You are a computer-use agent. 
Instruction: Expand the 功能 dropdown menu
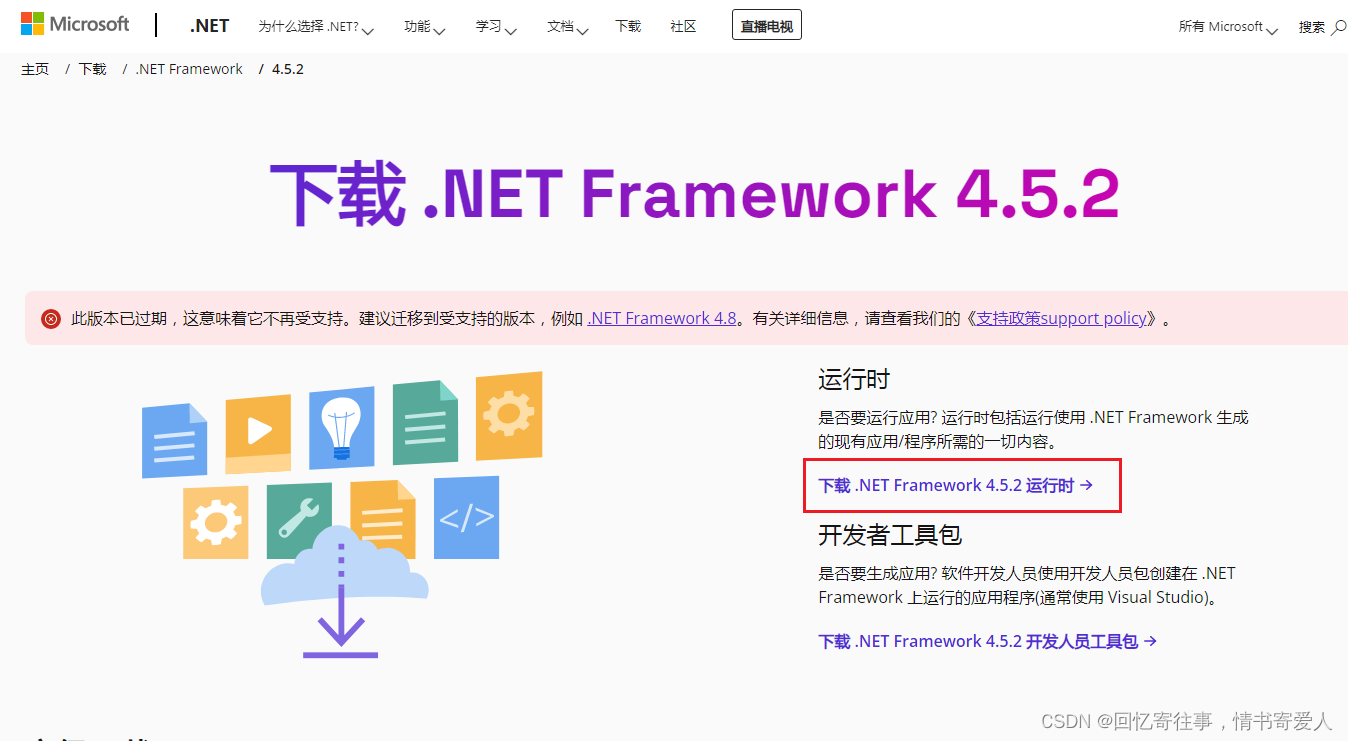[x=424, y=27]
